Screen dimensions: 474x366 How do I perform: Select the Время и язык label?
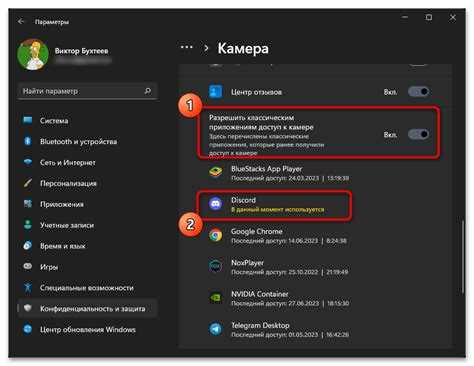tap(63, 246)
